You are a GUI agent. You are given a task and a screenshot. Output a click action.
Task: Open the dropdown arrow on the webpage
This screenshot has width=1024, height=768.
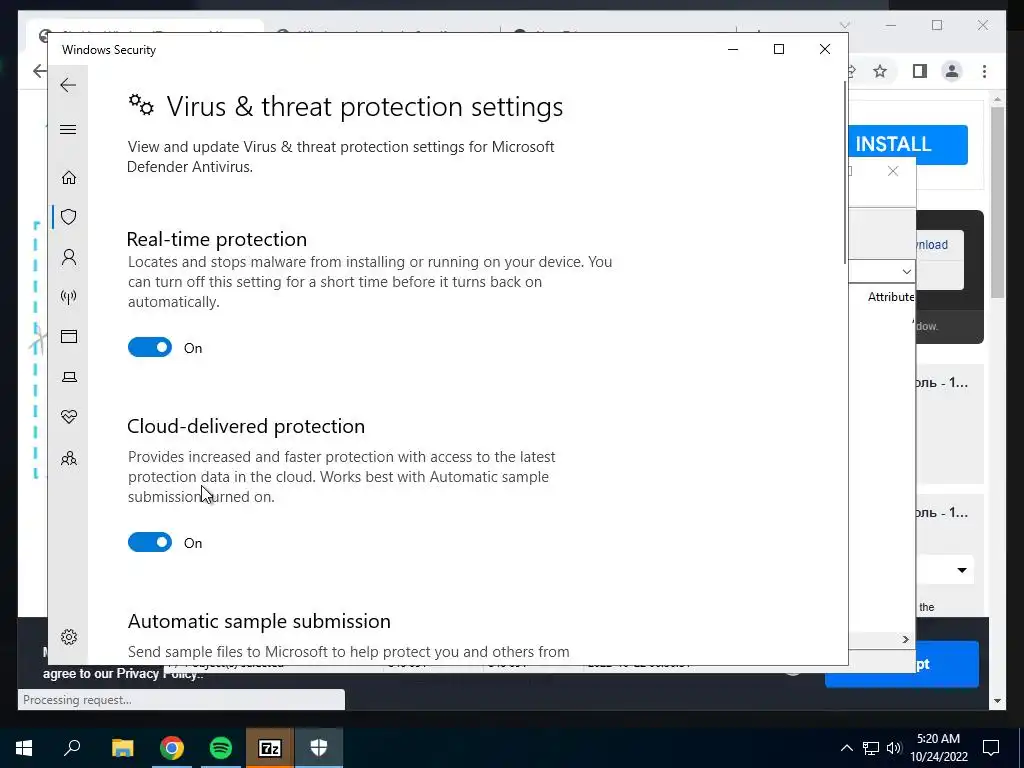coord(961,570)
